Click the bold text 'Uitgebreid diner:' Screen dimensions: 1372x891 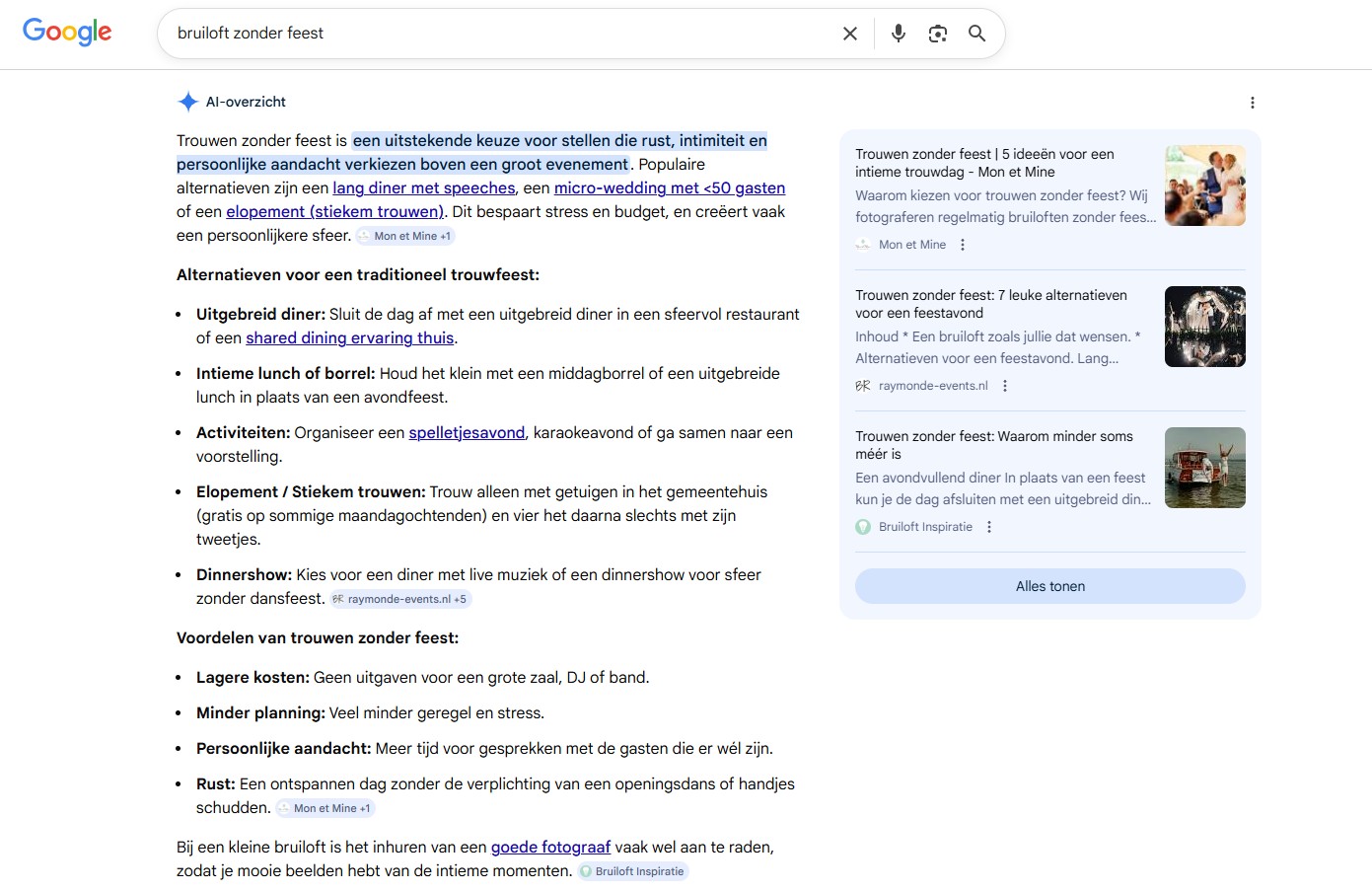pos(260,314)
